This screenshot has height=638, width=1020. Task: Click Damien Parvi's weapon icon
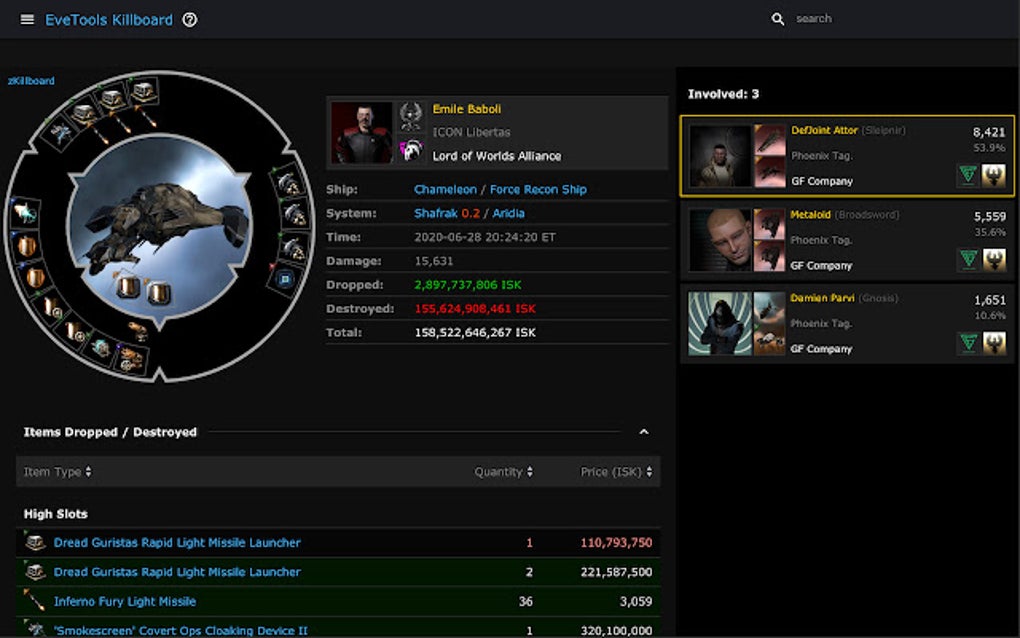(x=769, y=339)
